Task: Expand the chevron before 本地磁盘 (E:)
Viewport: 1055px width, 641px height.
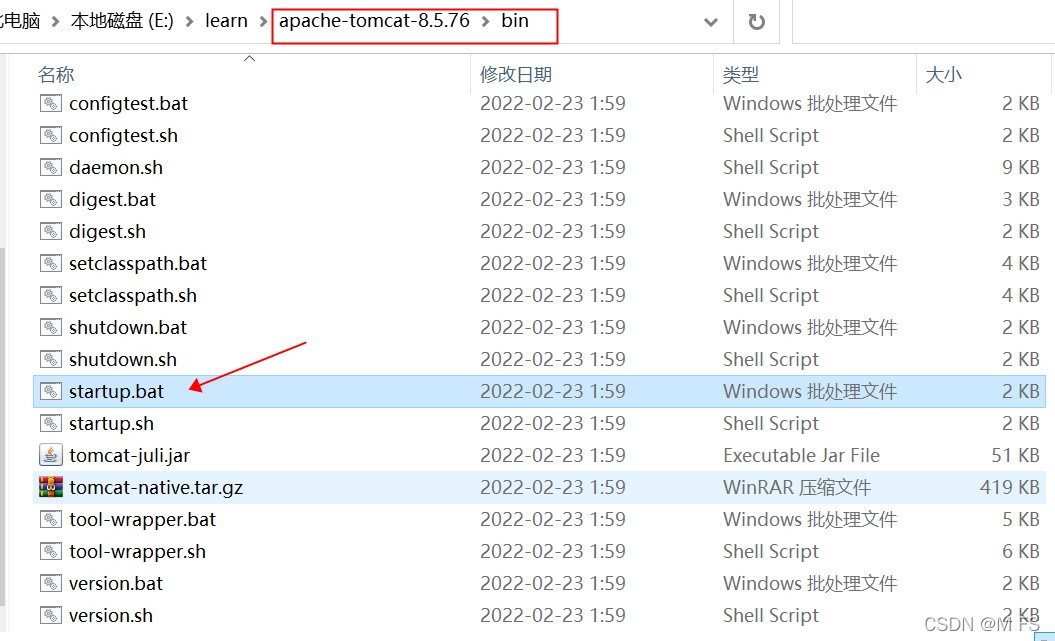Action: (x=55, y=22)
